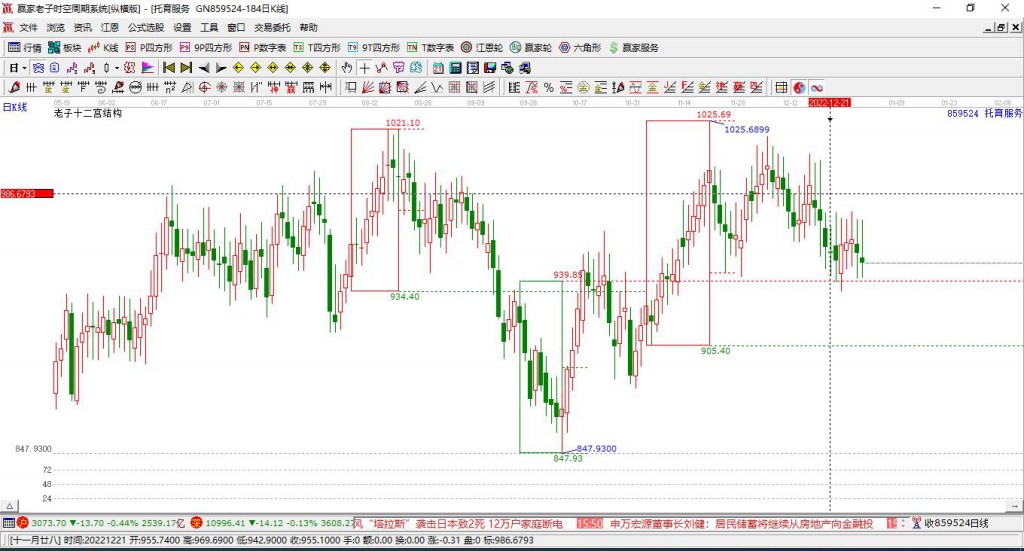The height and width of the screenshot is (551, 1024).
Task: Click the news ticker about 申万宏源董事长刘健
Action: pyautogui.click(x=741, y=524)
